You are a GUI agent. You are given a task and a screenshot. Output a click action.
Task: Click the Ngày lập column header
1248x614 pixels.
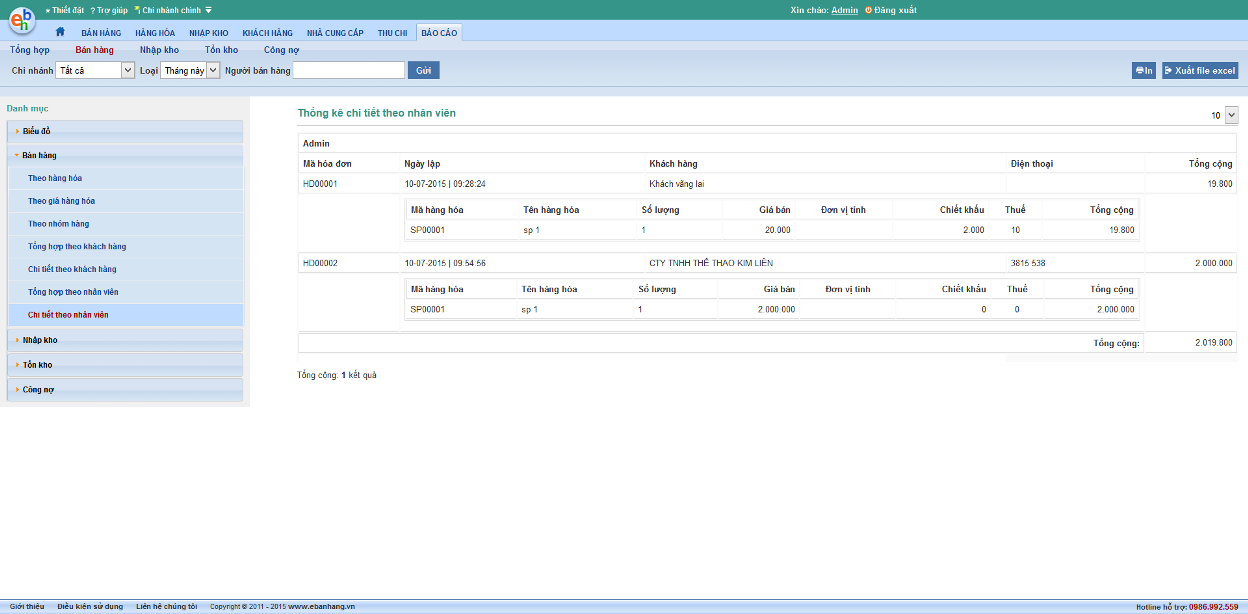pos(422,163)
